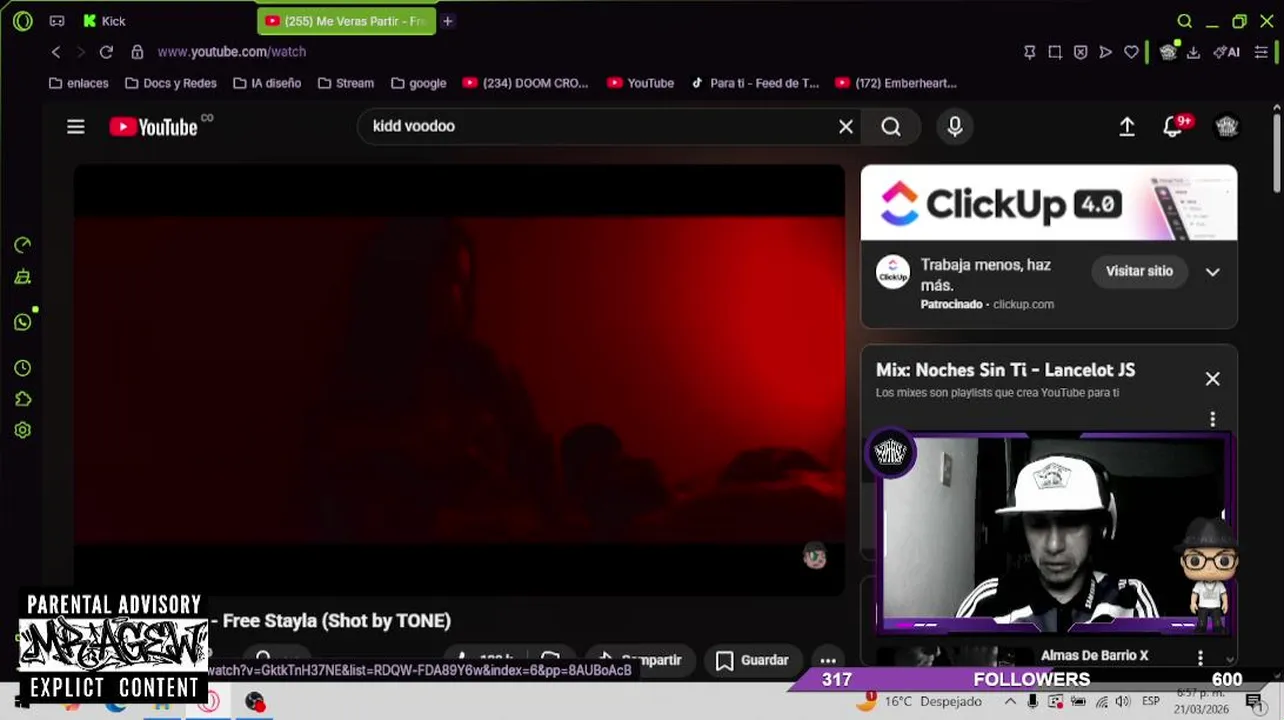Open YouTube notifications bell

1174,127
